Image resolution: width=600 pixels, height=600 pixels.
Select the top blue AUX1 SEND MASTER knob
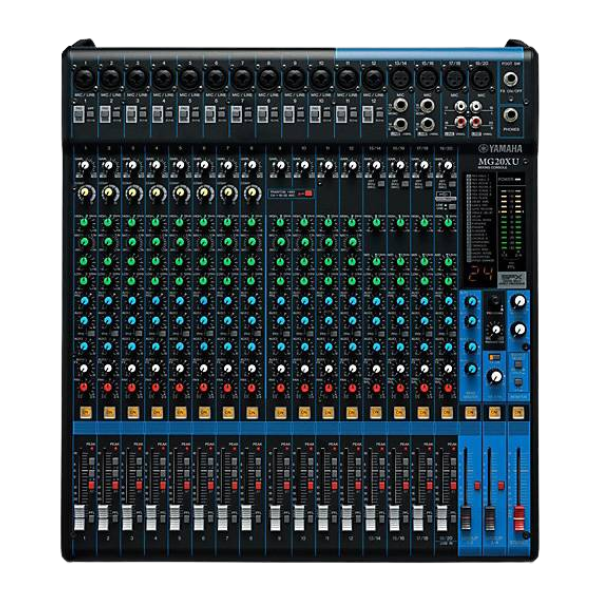(x=472, y=302)
